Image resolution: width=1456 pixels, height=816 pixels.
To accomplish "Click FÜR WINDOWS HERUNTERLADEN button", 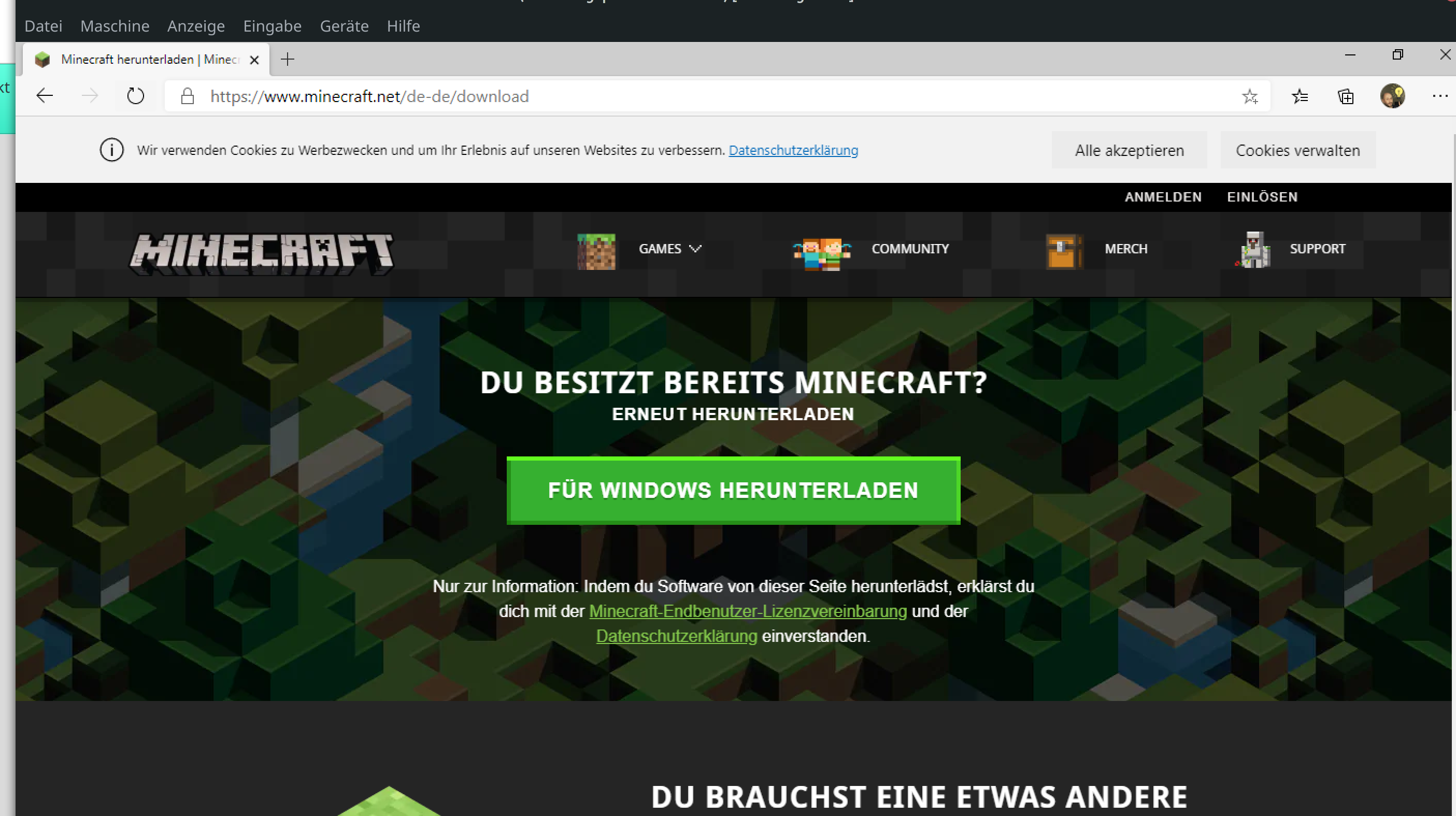I will pyautogui.click(x=733, y=490).
